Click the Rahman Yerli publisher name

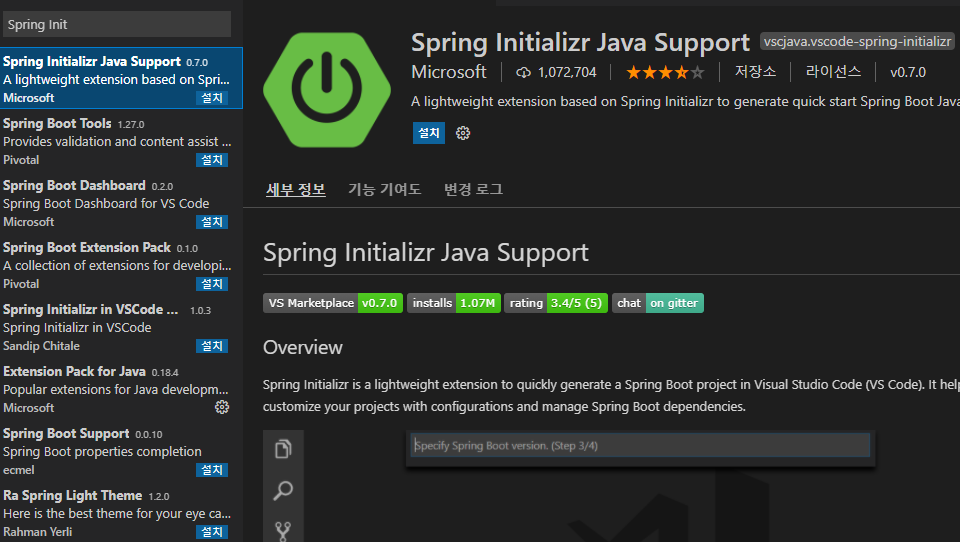pyautogui.click(x=37, y=532)
